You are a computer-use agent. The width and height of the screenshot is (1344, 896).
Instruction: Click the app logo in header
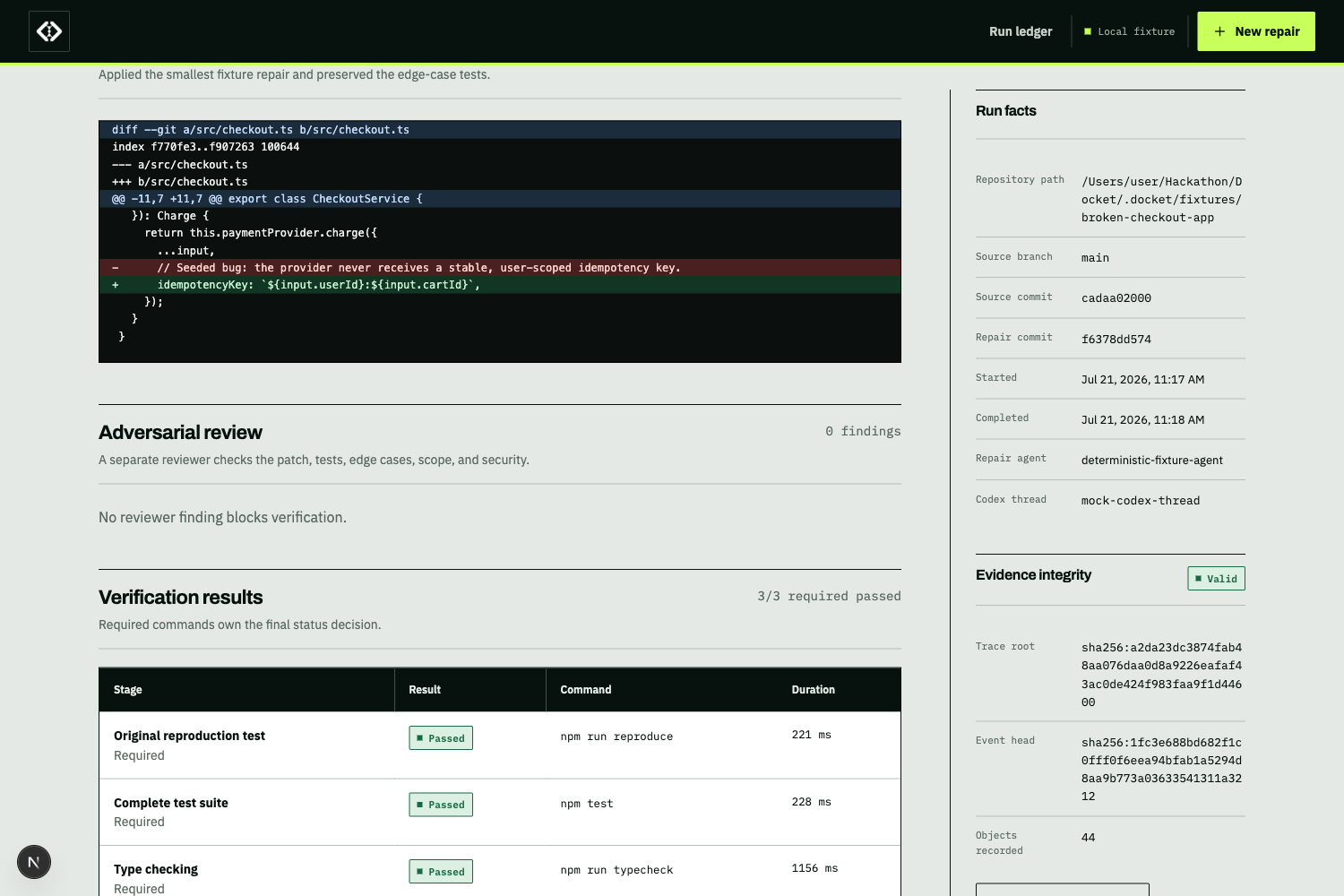(49, 31)
